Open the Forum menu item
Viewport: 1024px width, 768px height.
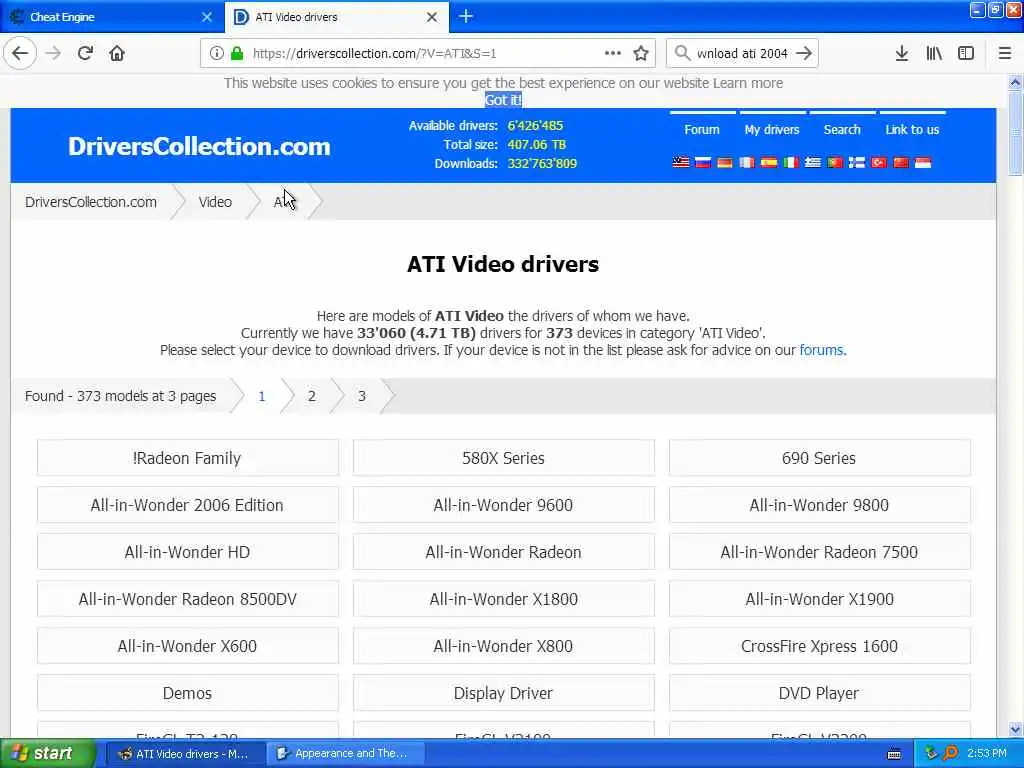[x=702, y=129]
